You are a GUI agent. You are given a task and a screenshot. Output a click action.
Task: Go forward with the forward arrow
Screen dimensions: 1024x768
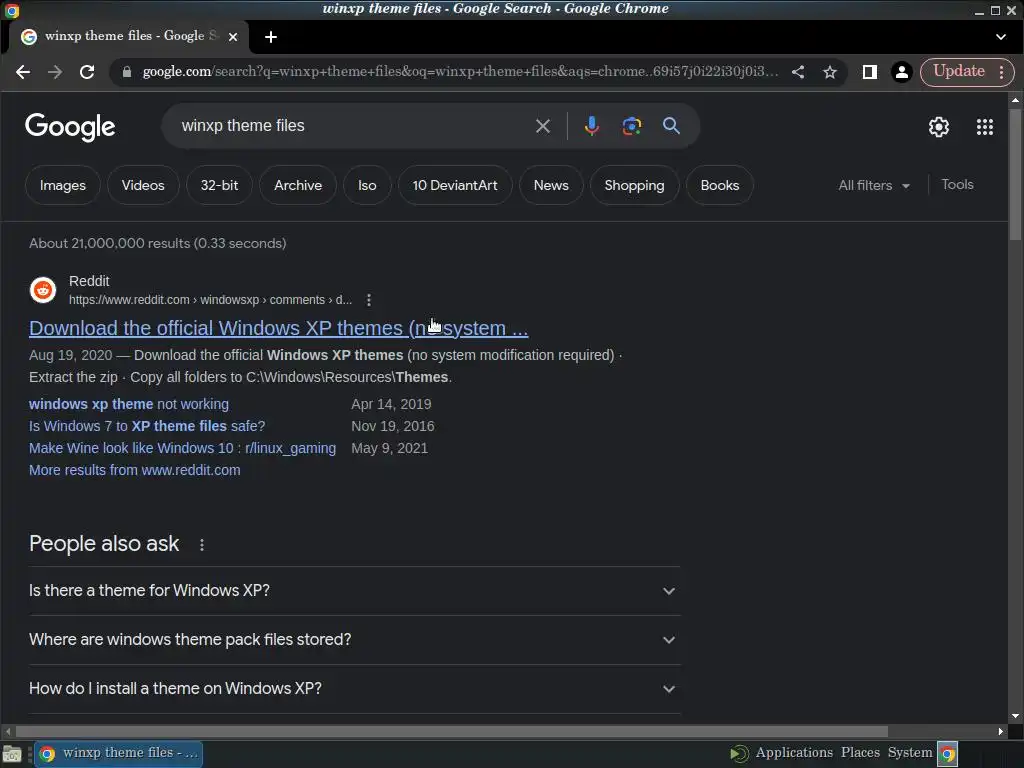coord(55,72)
